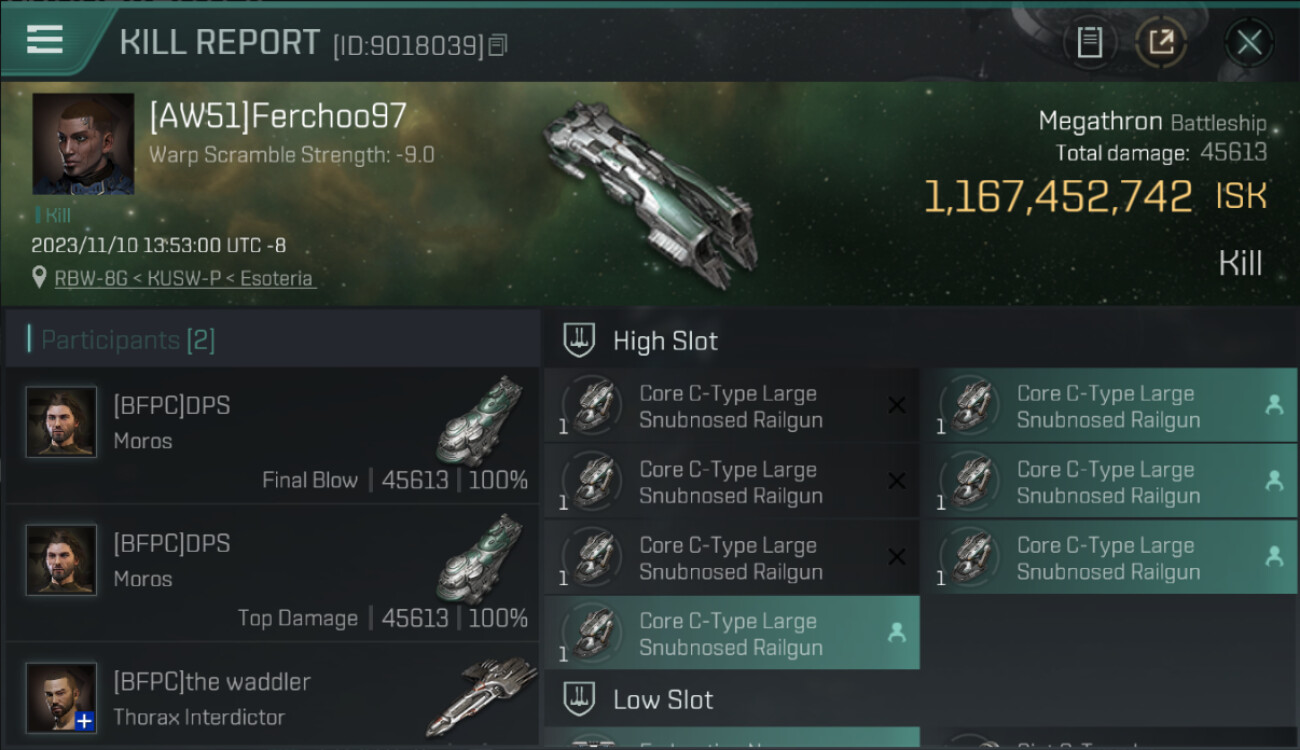The image size is (1300, 750).
Task: Click the waddler portrait plus badge
Action: click(x=85, y=721)
